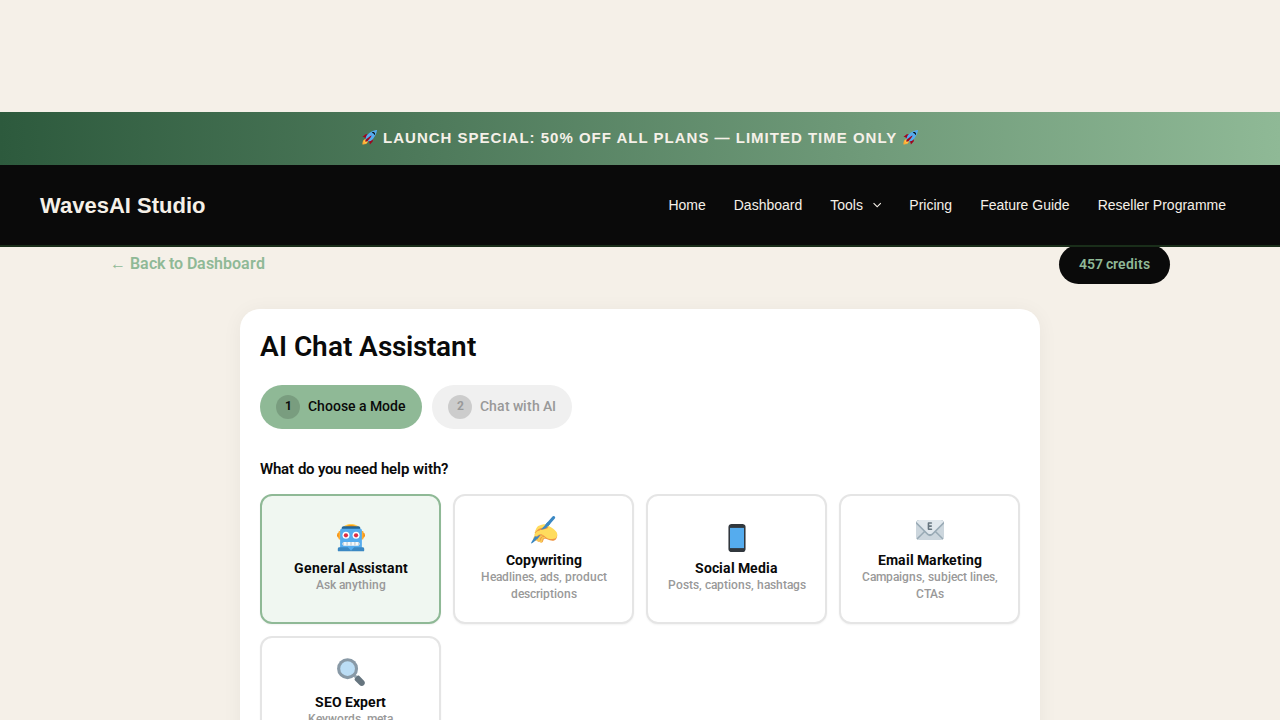Expand the Tools dropdown chevron
Screen dimensions: 1280x720
877,205
